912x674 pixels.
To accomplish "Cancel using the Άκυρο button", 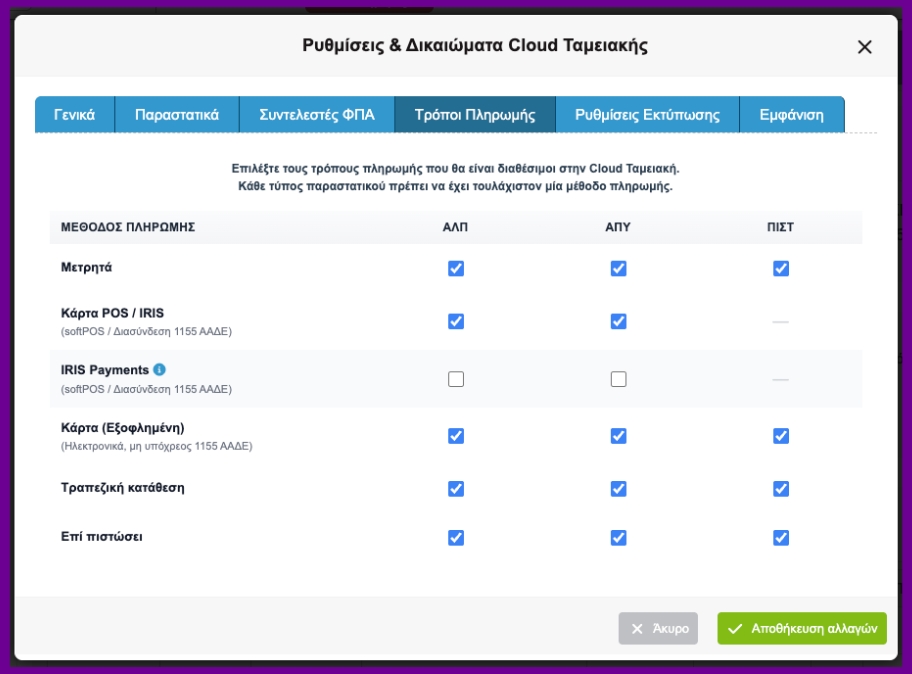I will [659, 628].
